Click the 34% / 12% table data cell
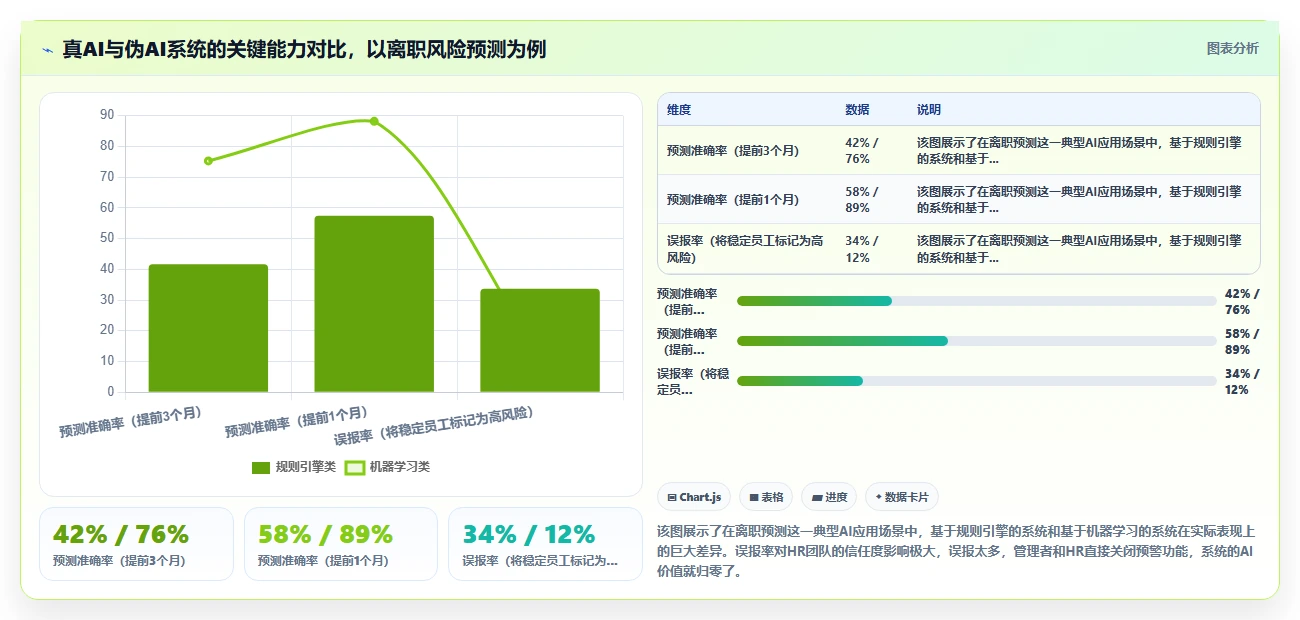Screen dimensions: 1300x620 click(x=872, y=249)
